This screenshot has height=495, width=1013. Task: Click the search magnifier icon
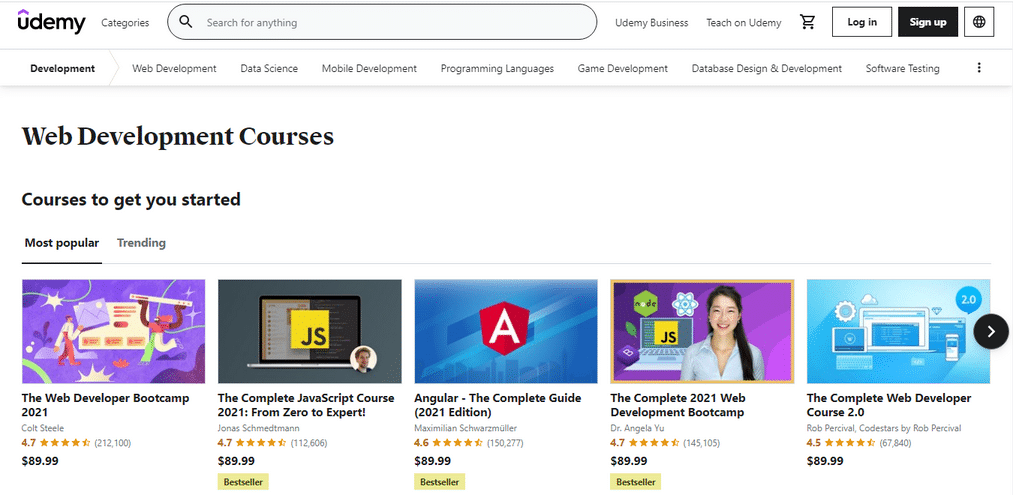pos(186,22)
